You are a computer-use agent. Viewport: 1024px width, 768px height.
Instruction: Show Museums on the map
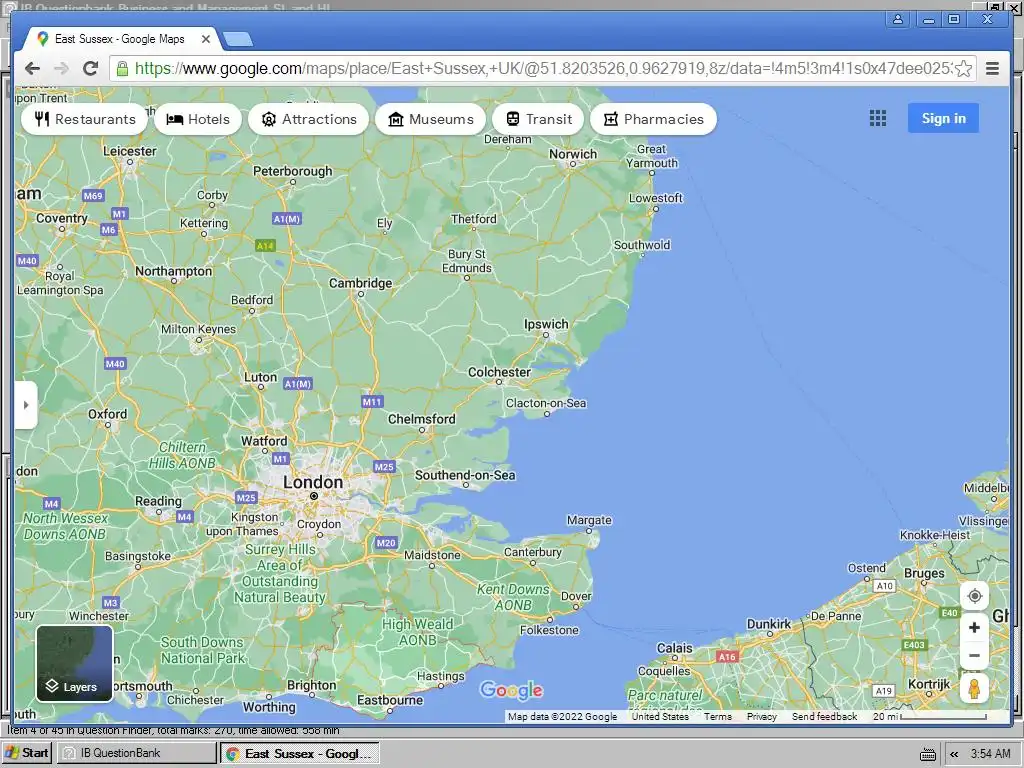(430, 119)
